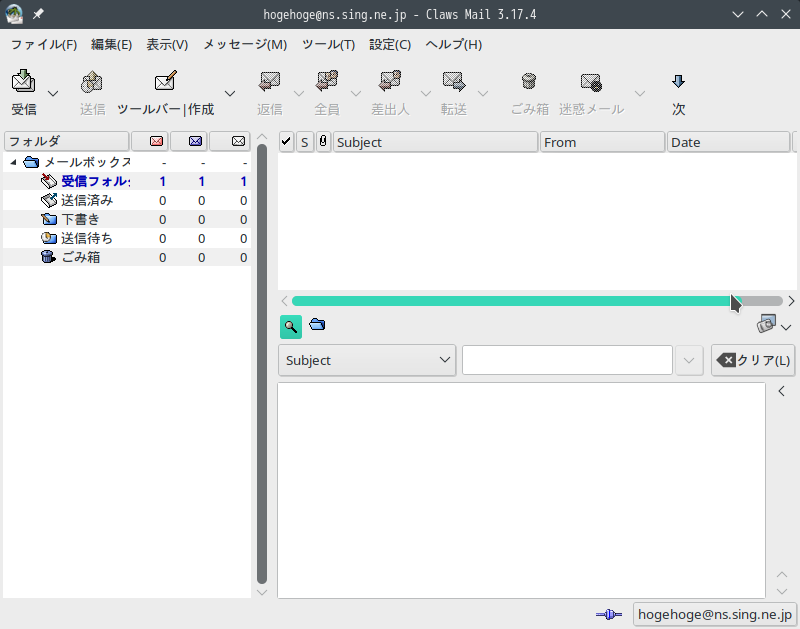Click the left arrow of message list scrollbar
The height and width of the screenshot is (629, 800).
coord(284,301)
